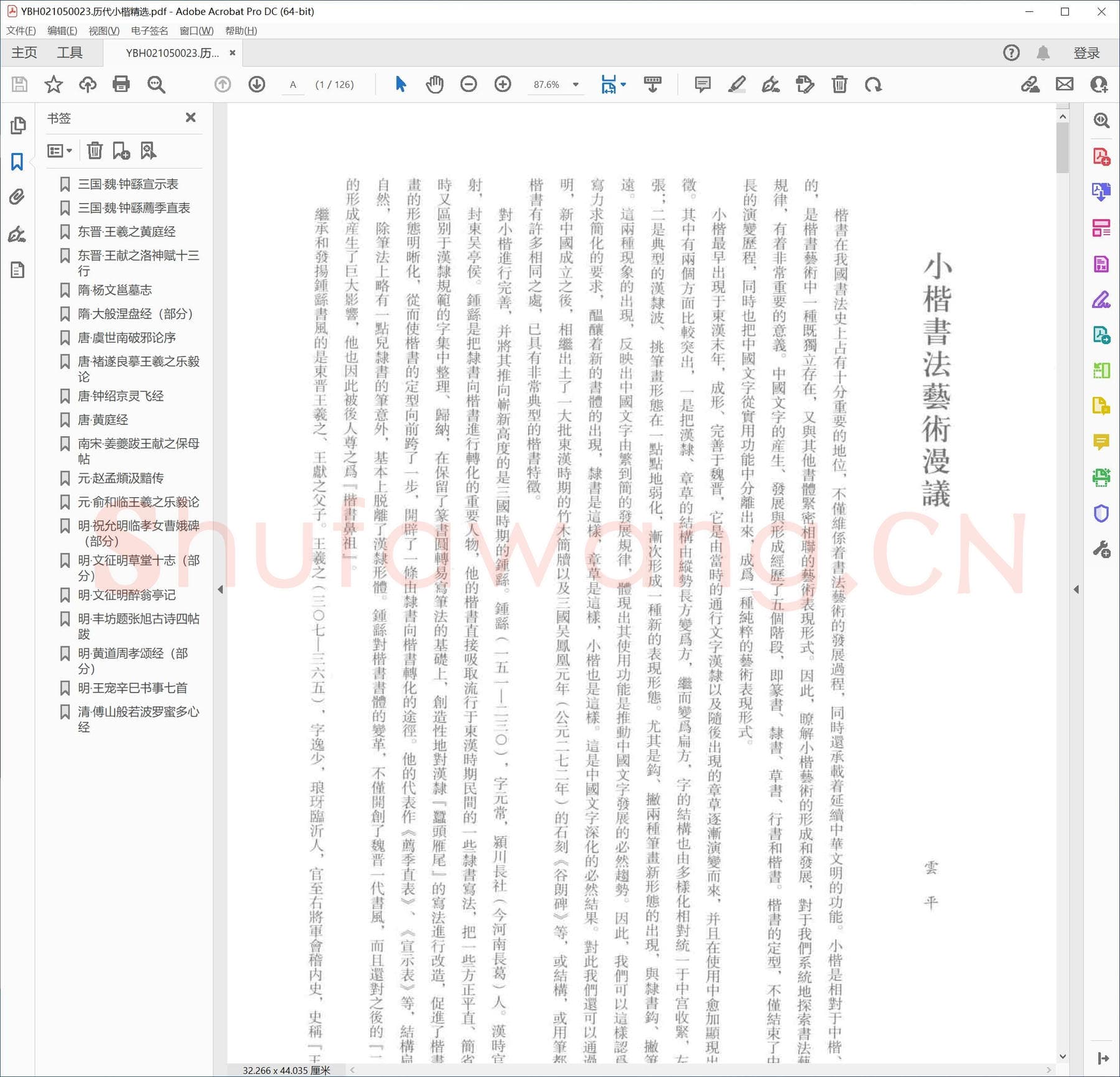Activate the hand pan tool
1120x1077 pixels.
click(435, 84)
